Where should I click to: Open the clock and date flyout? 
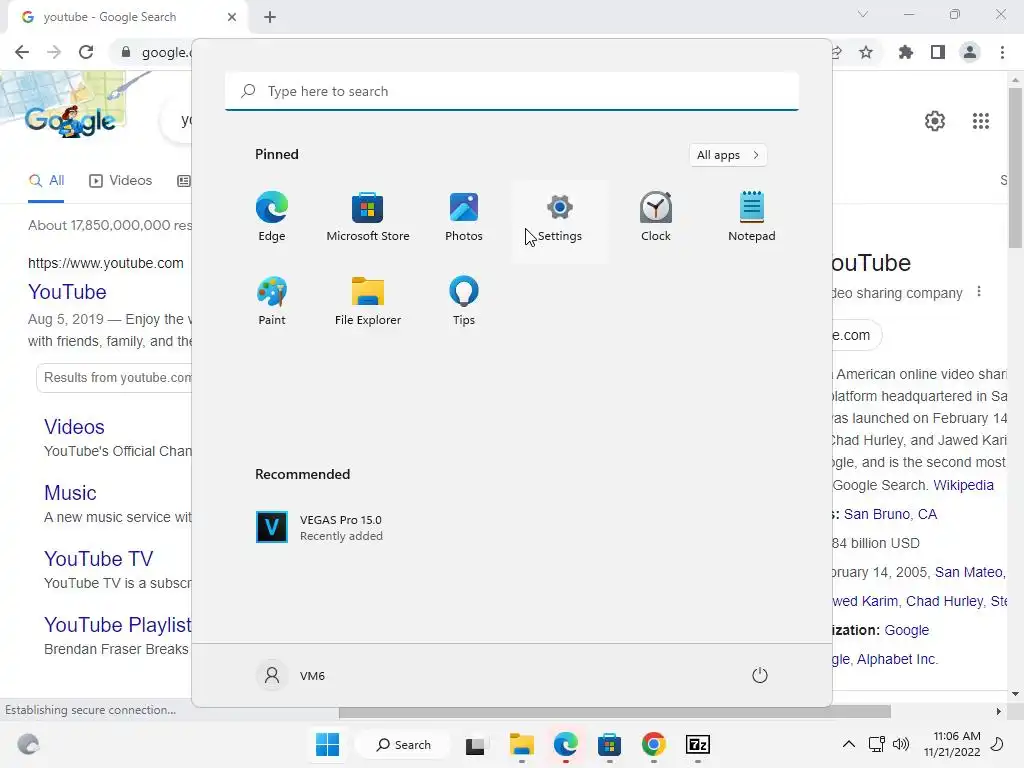(952, 744)
